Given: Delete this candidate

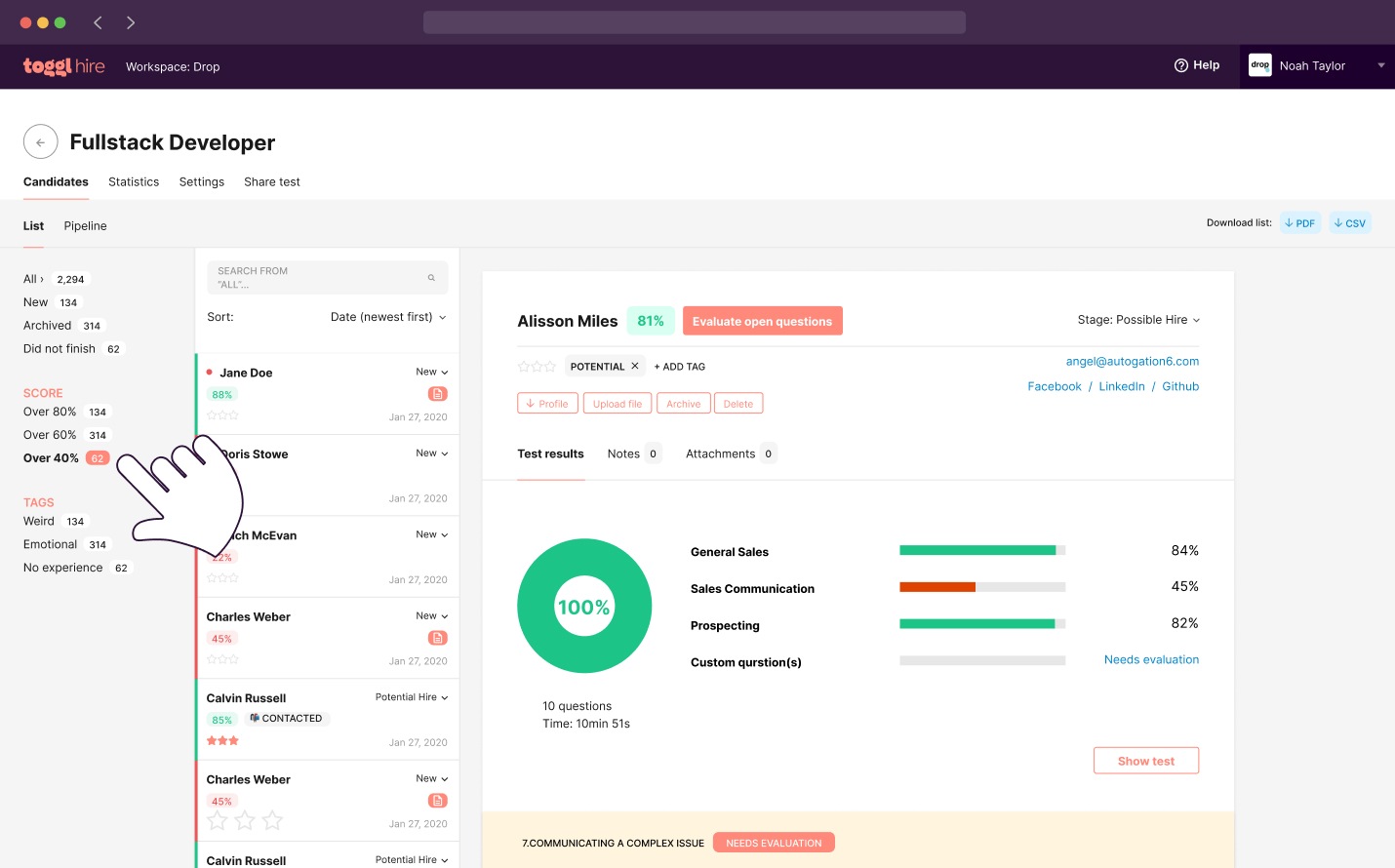Looking at the screenshot, I should [738, 404].
